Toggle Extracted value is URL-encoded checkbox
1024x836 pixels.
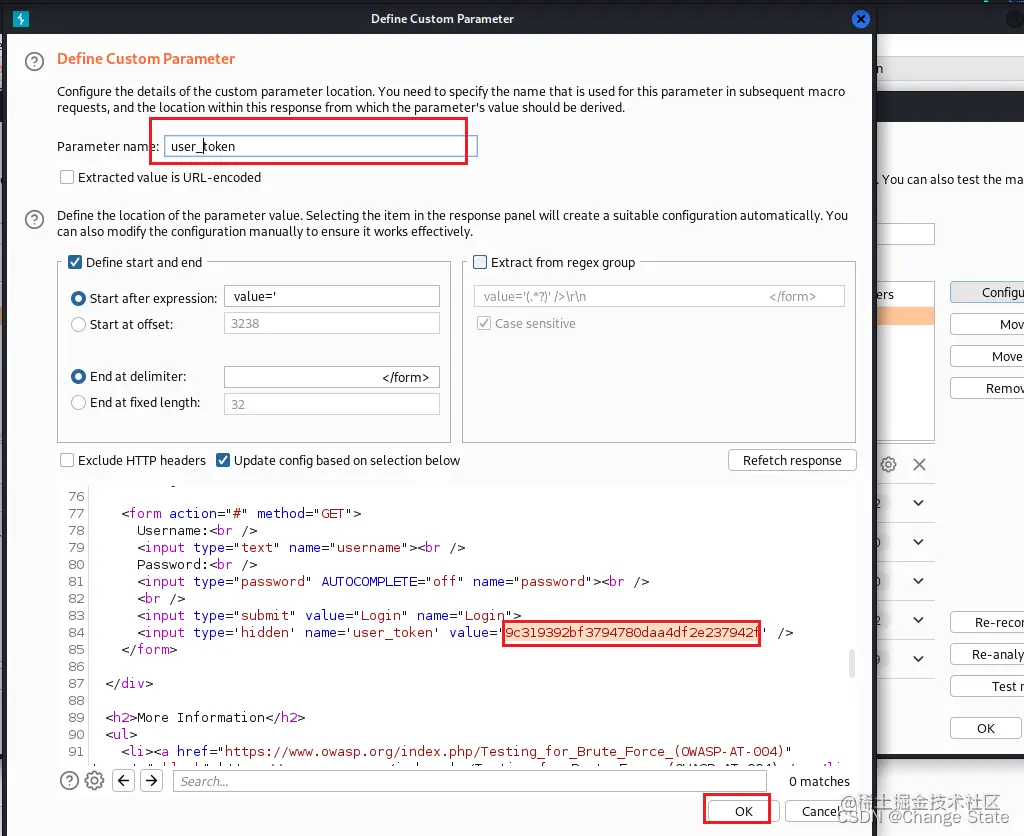pos(67,177)
